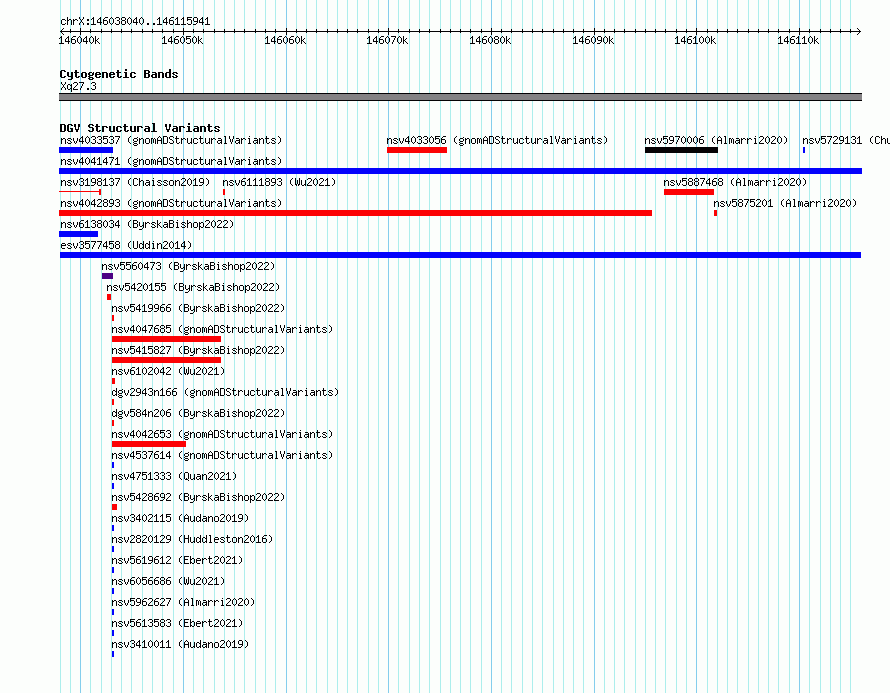Select the nsv5420155 variant label
Screen dimensions: 890x693
coord(193,287)
